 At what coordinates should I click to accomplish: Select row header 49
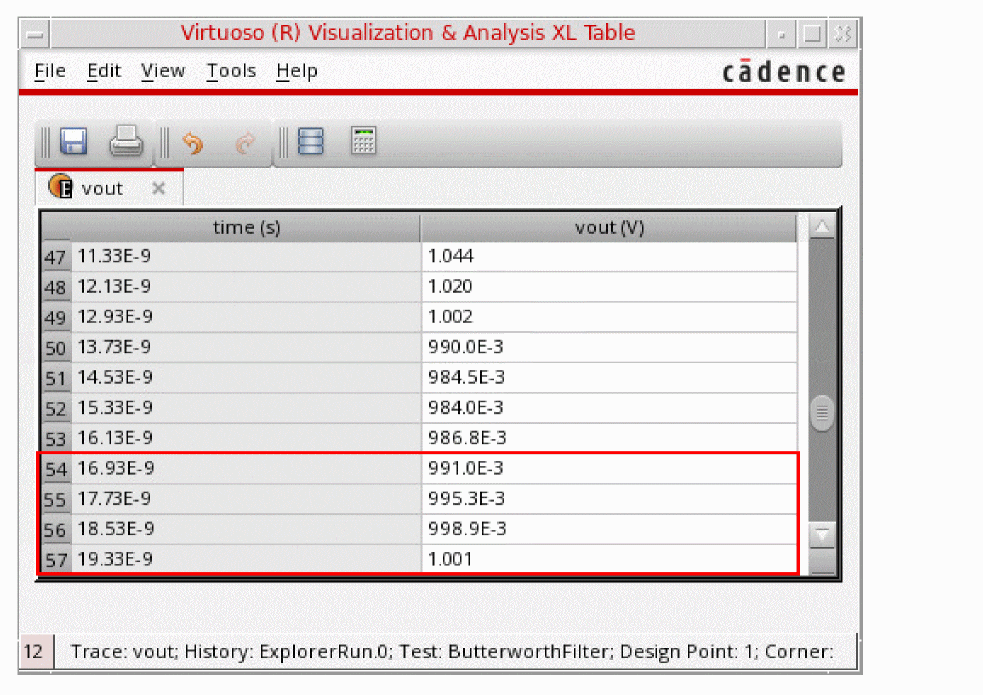[56, 317]
